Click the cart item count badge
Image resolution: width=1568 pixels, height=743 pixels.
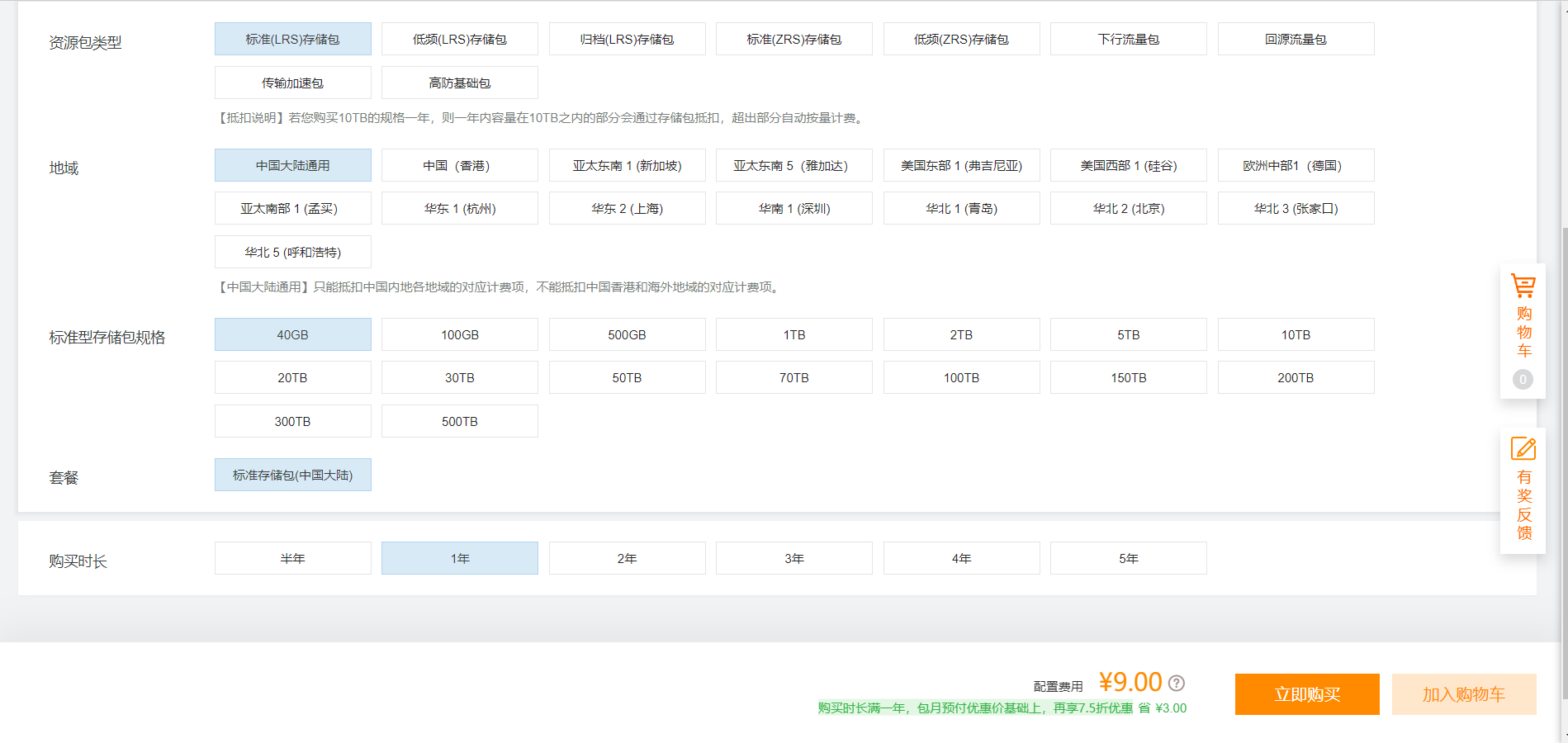tap(1523, 379)
